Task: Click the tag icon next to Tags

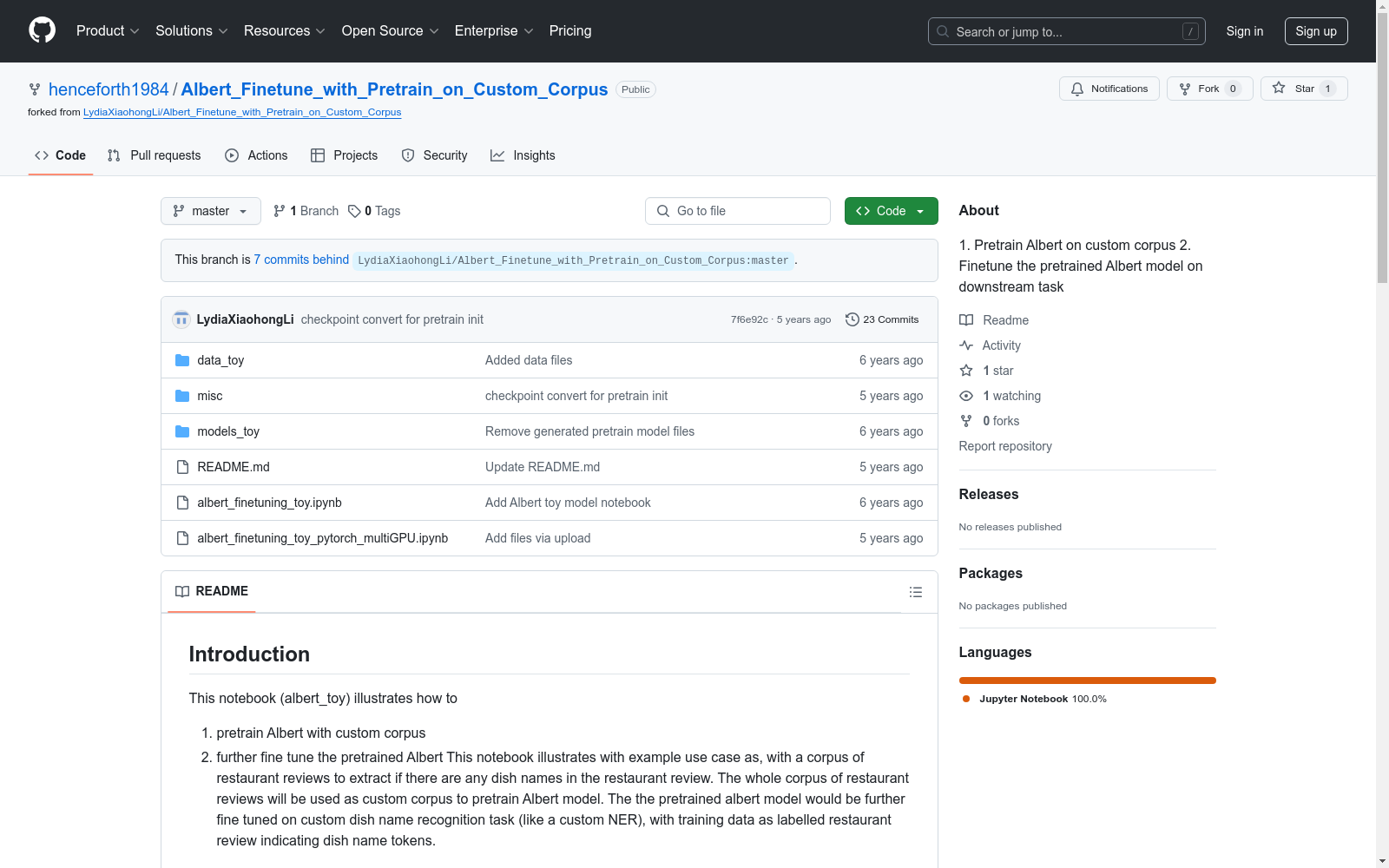Action: tap(354, 211)
